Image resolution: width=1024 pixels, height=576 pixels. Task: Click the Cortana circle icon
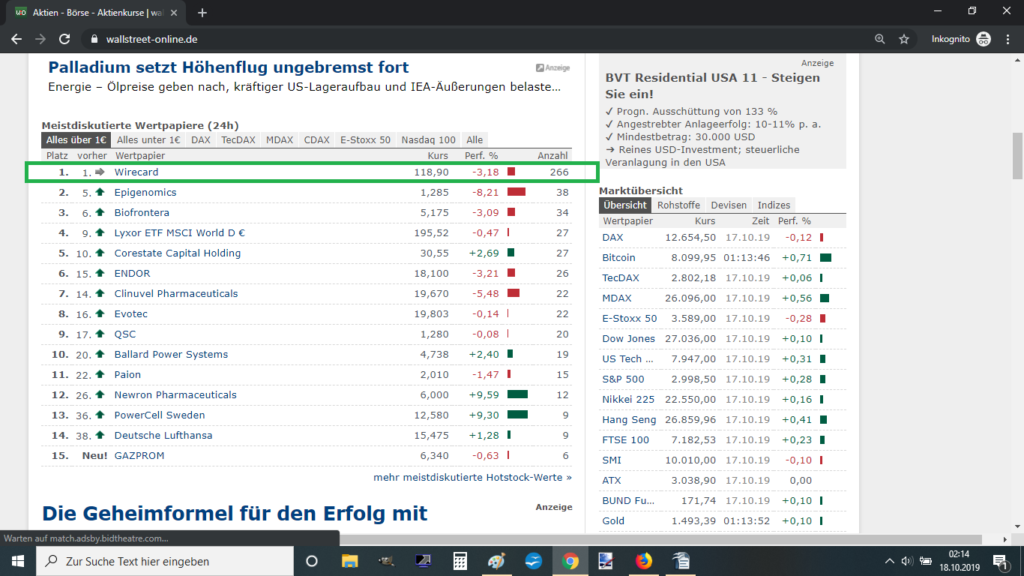[x=312, y=561]
